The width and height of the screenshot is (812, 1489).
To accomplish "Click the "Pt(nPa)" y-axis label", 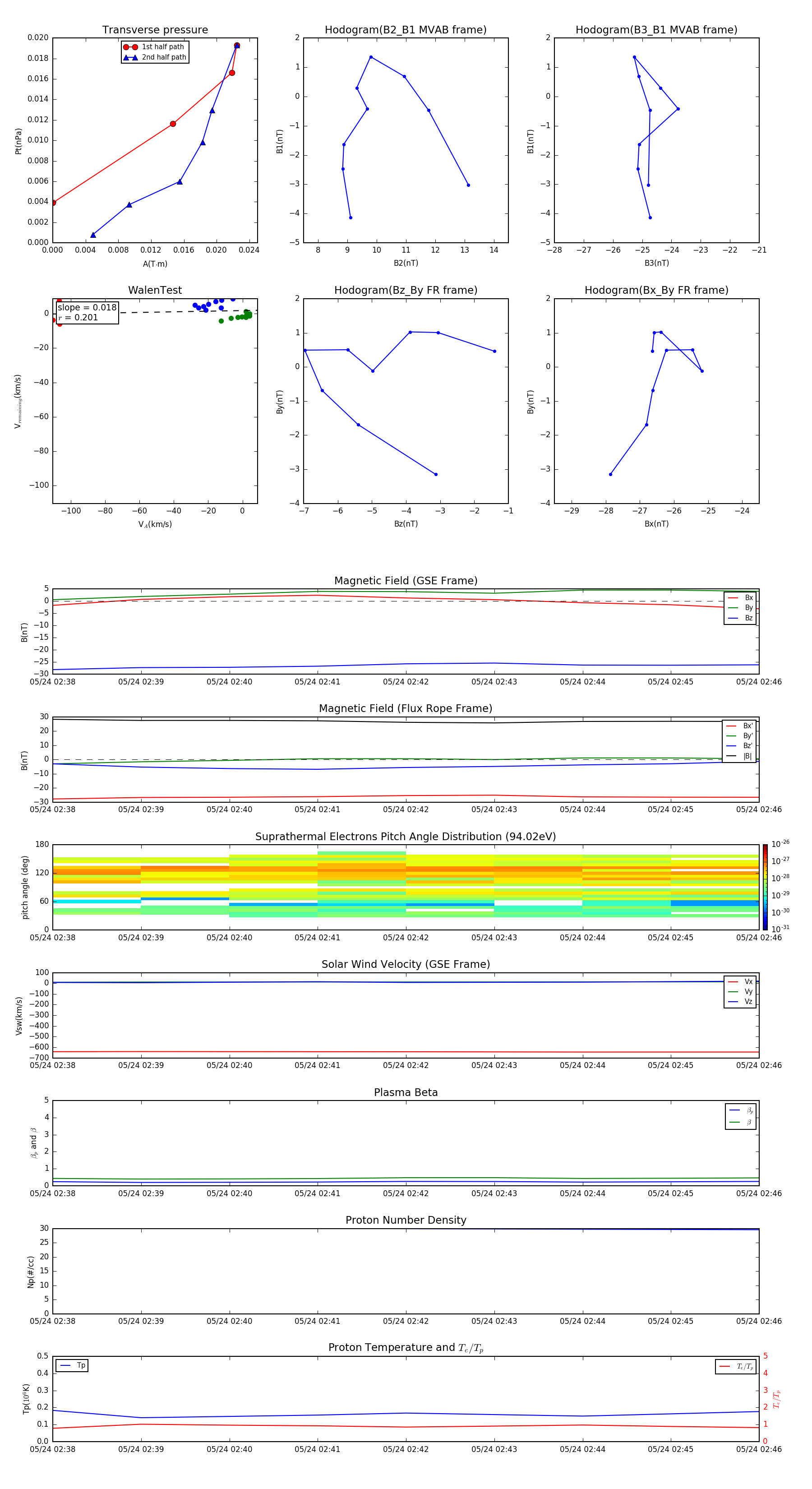I will (18, 141).
